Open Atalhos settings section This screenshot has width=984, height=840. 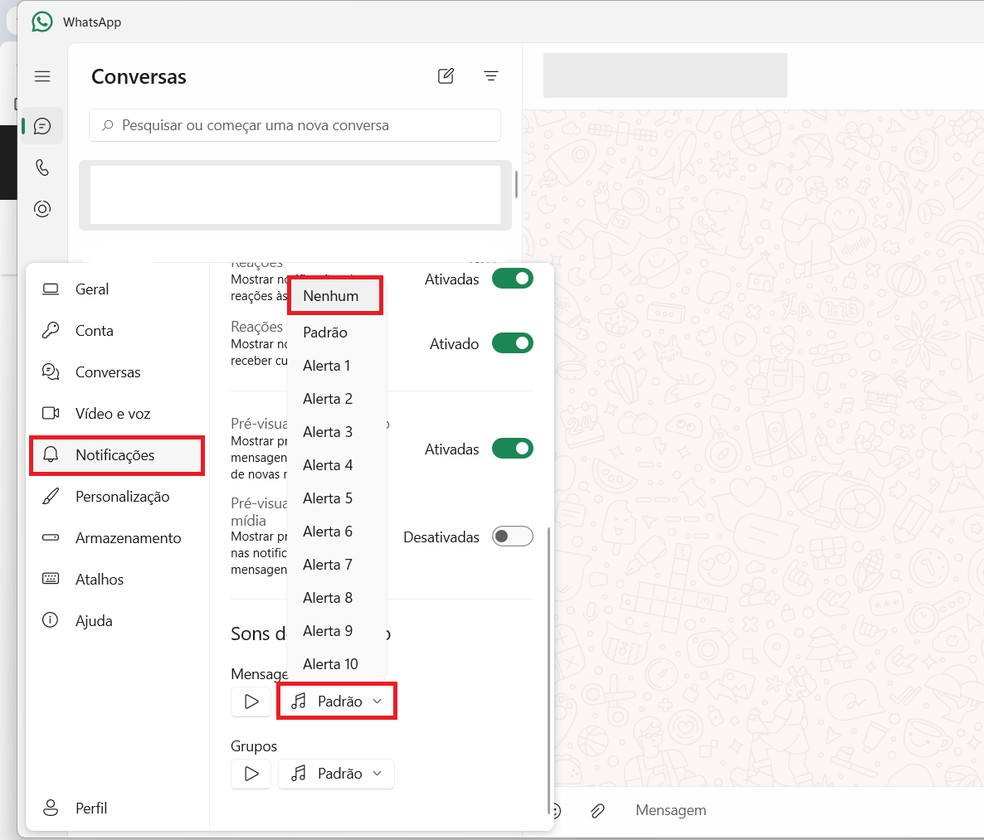(x=116, y=579)
